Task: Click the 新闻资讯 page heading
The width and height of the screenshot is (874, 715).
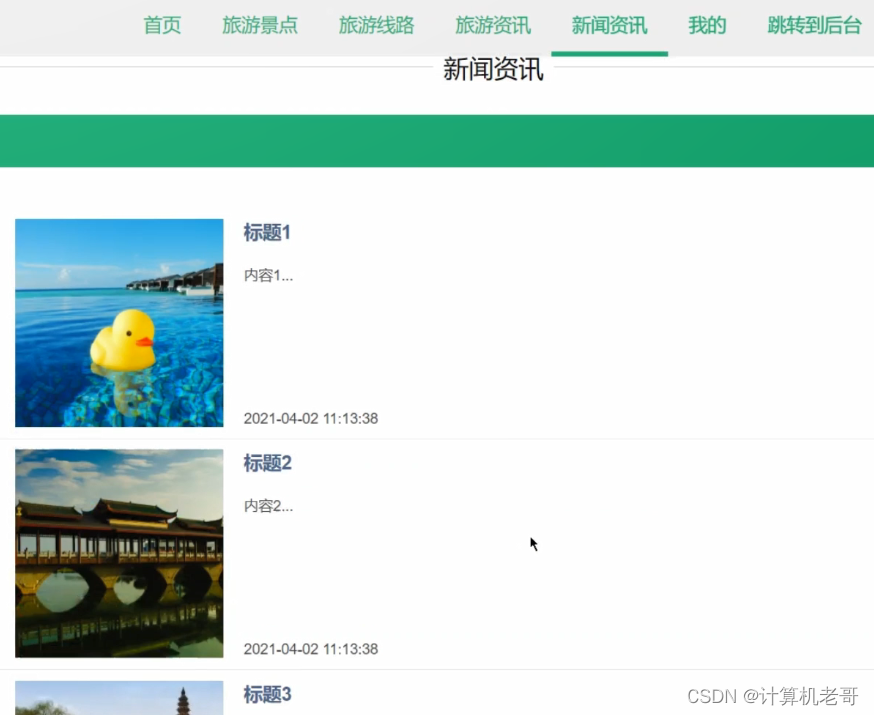Action: click(x=492, y=70)
